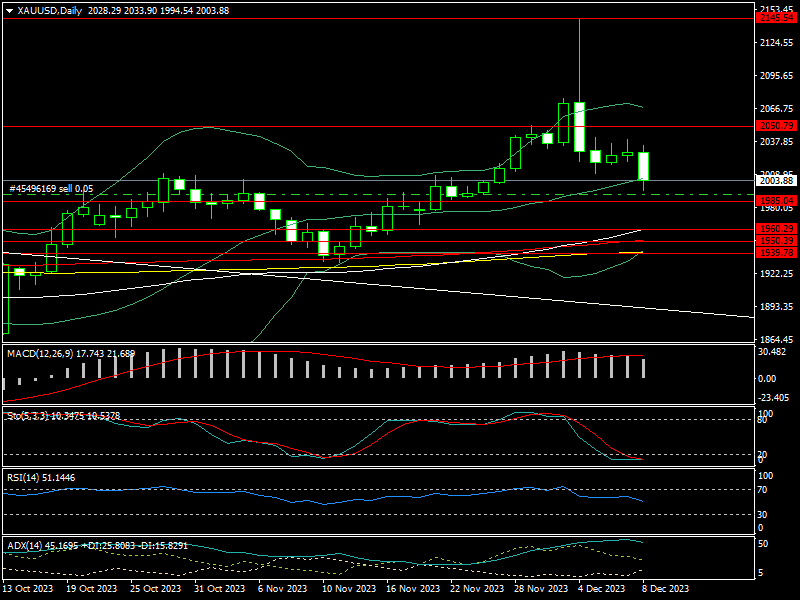Select the red 1985.04 price tag
Screen dimensions: 800x600
coord(775,201)
